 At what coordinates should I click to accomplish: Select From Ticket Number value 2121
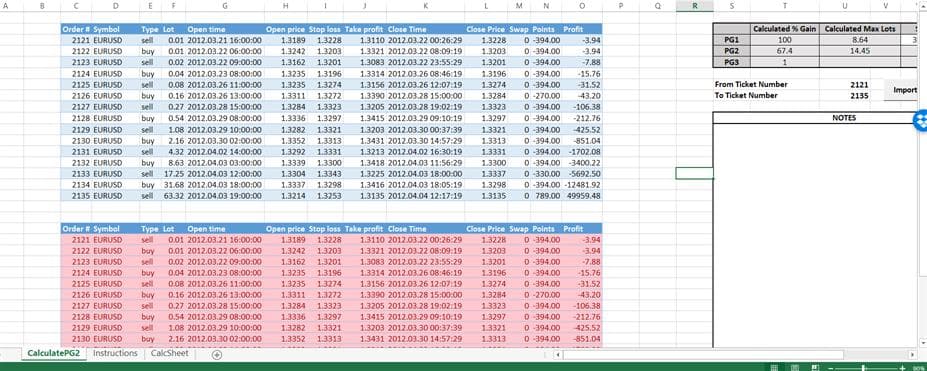(x=858, y=84)
